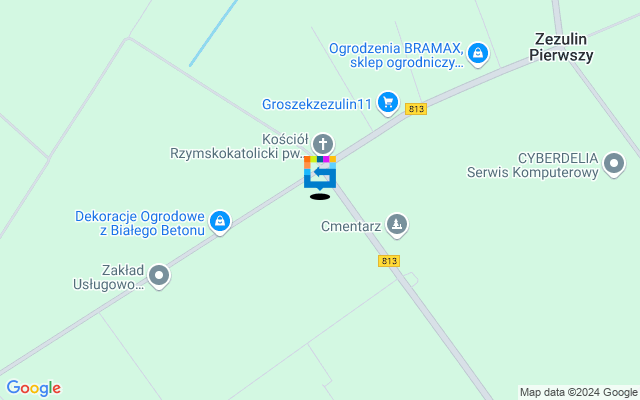Click Dekoracje Ogrodowe z Białego Betonu label
Viewport: 640px width, 400px height.
[140, 223]
